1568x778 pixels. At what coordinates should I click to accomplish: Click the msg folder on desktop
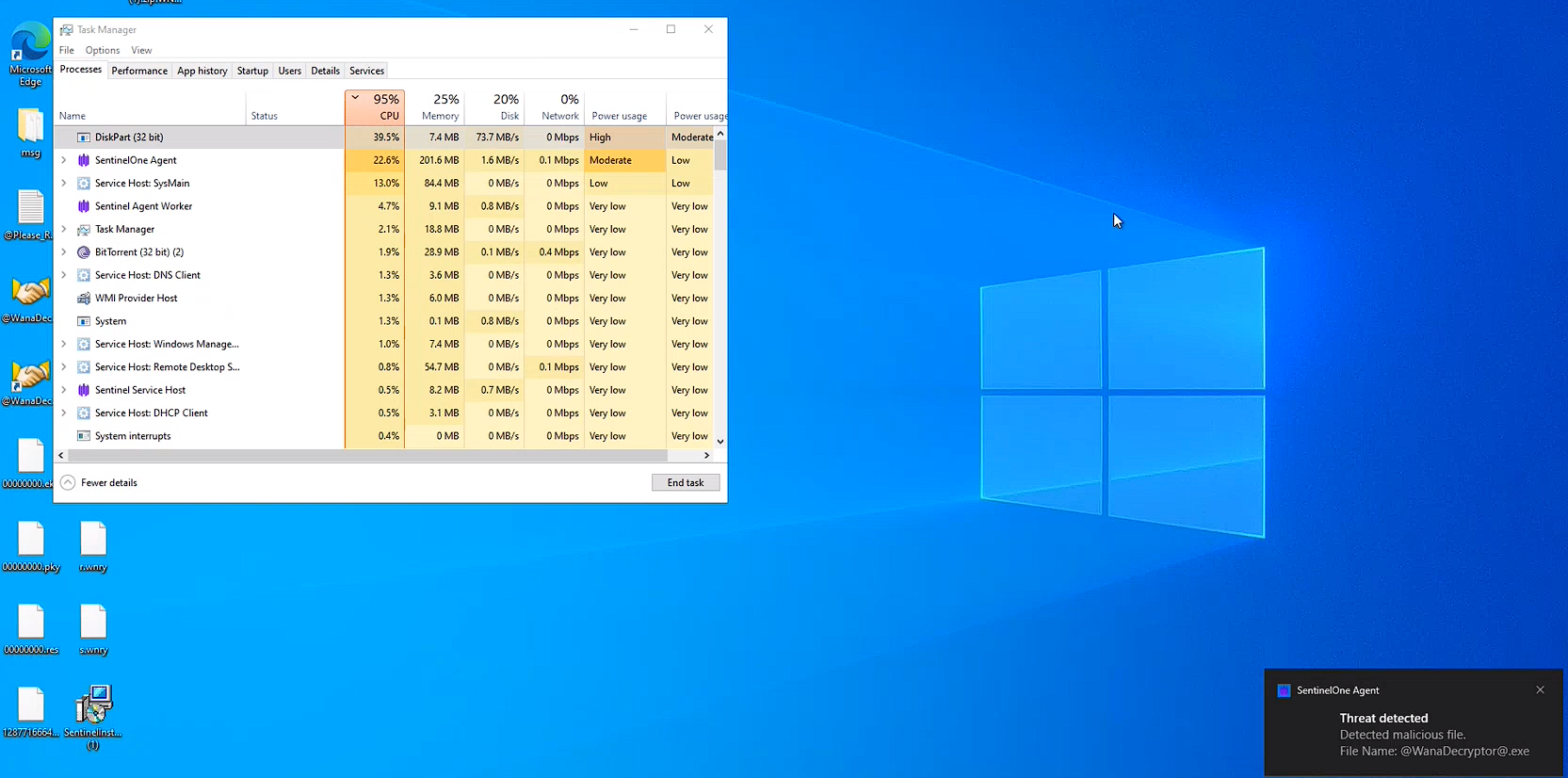(30, 130)
